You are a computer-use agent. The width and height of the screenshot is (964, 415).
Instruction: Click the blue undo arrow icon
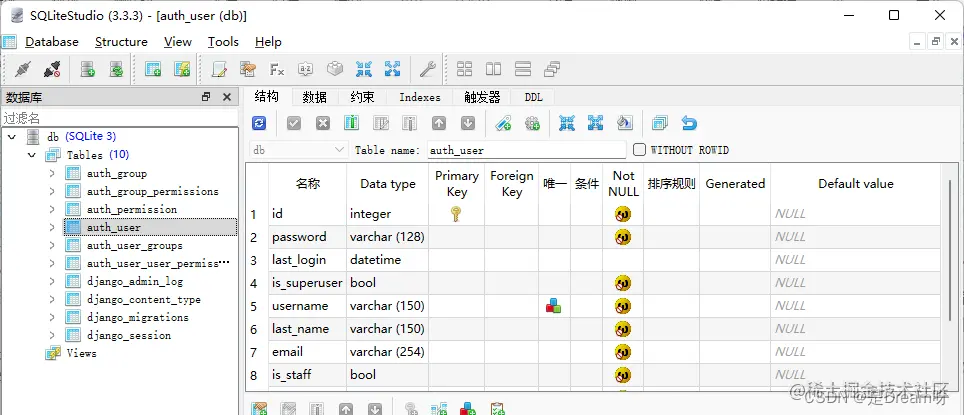(689, 124)
